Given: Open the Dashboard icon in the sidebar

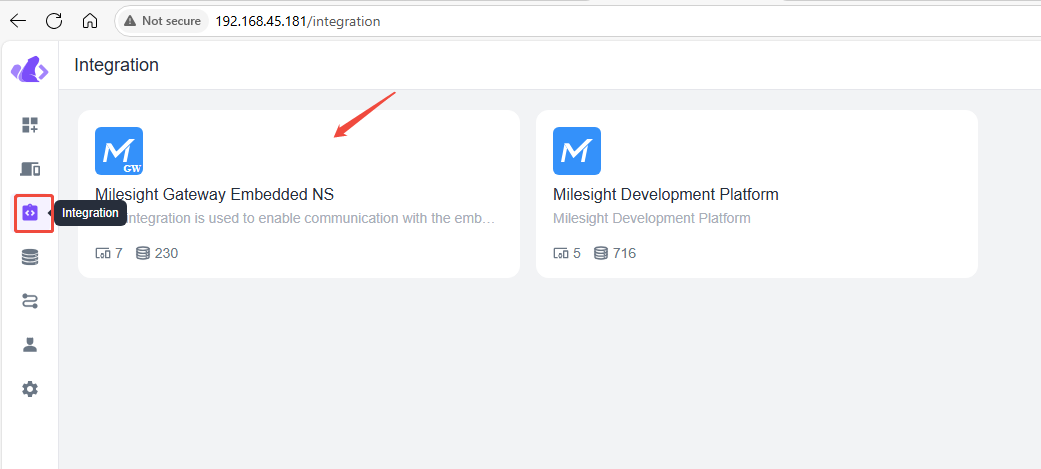Looking at the screenshot, I should tap(30, 125).
